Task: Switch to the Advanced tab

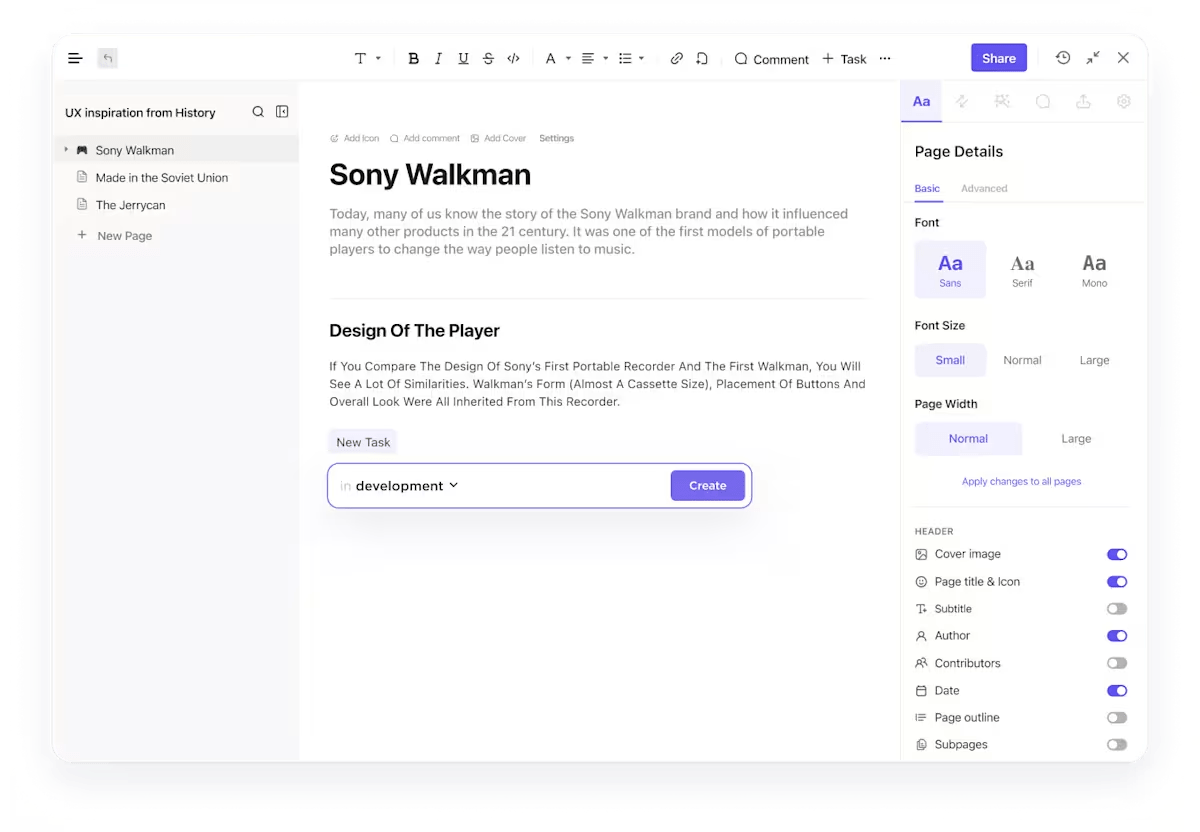Action: point(984,188)
